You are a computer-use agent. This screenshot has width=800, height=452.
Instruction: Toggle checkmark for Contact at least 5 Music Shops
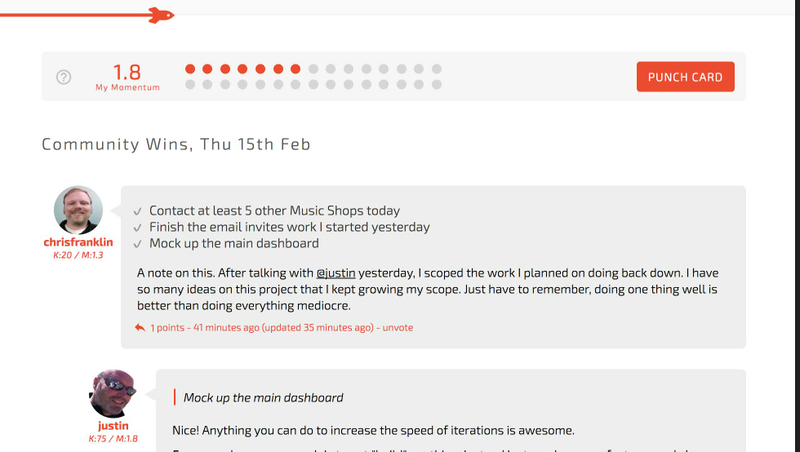point(137,211)
